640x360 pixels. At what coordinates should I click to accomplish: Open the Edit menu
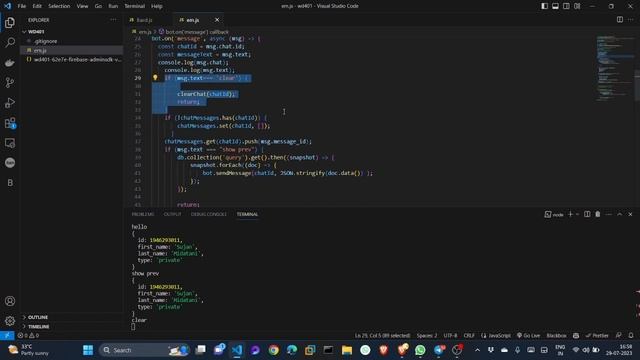pos(37,6)
